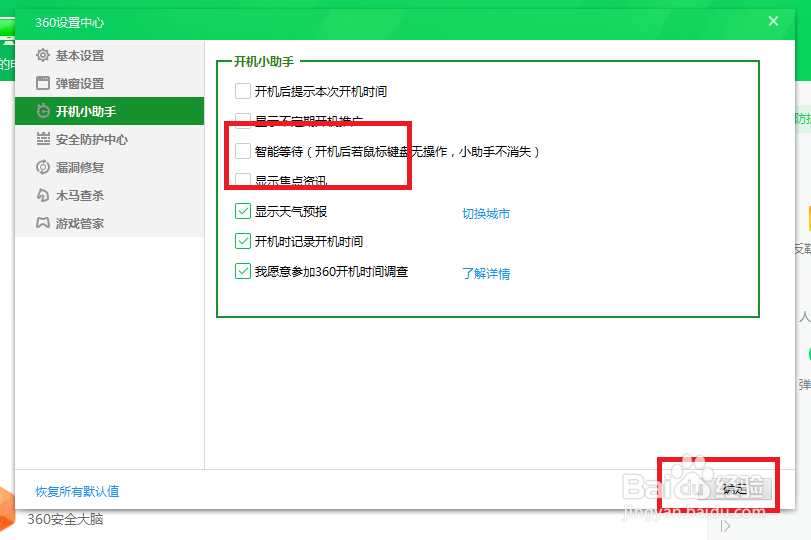The height and width of the screenshot is (540, 811).
Task: Uncheck 我愿意参加360开机时间调查 checkbox
Action: point(243,271)
